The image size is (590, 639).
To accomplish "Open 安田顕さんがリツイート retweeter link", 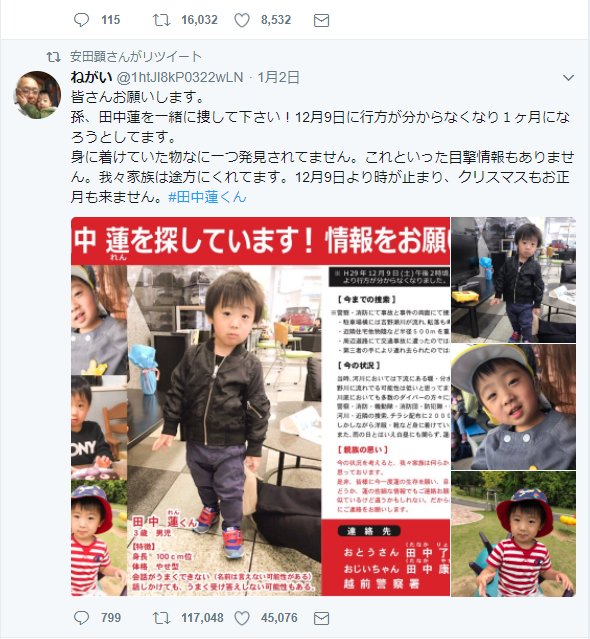I will pos(136,56).
